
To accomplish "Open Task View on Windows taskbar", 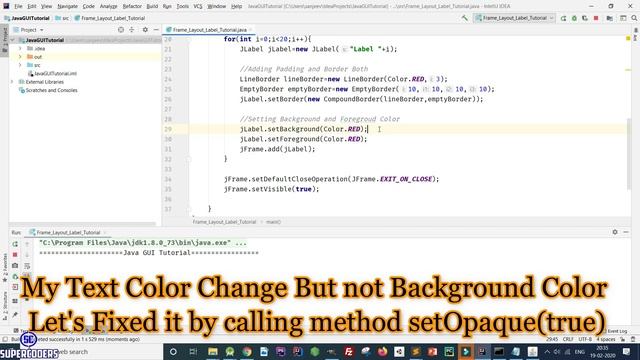I will [x=193, y=352].
